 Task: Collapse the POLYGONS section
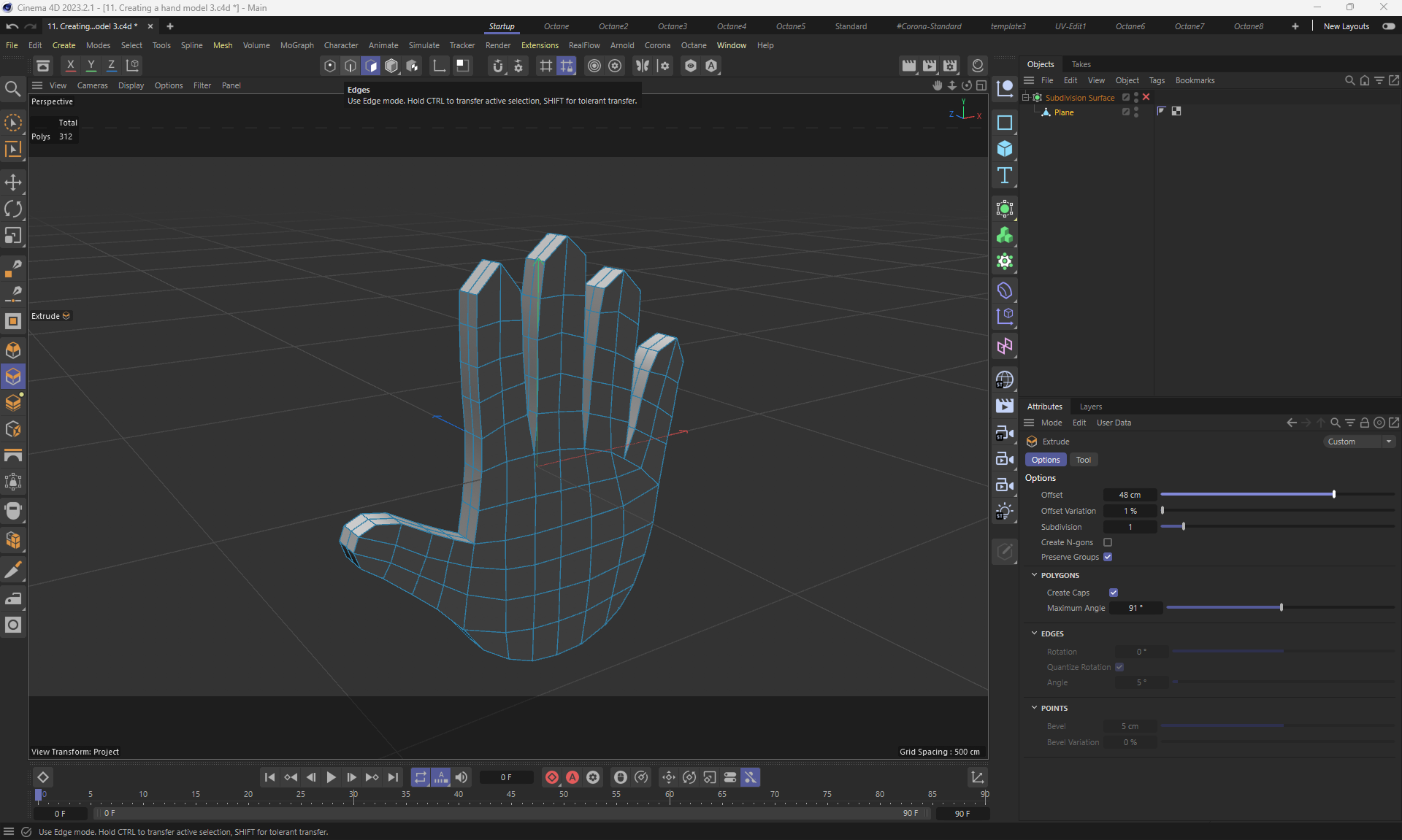tap(1034, 576)
